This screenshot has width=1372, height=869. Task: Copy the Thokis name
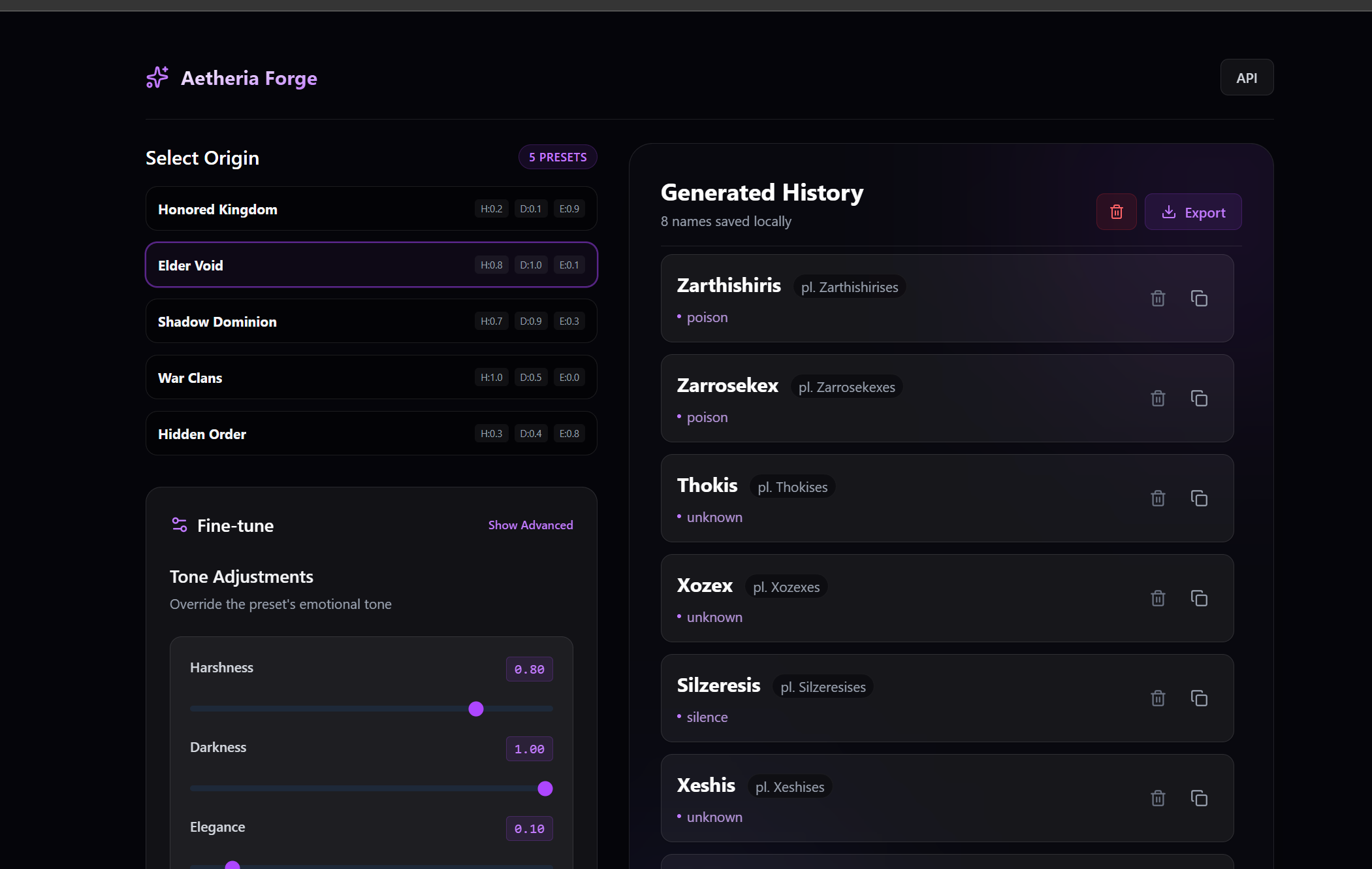pos(1199,499)
